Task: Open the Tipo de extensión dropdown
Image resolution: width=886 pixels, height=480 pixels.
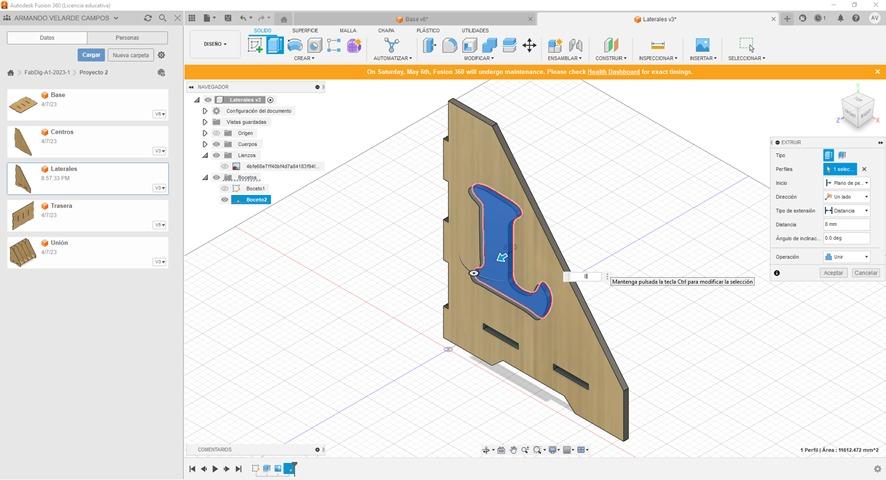Action: pyautogui.click(x=846, y=210)
